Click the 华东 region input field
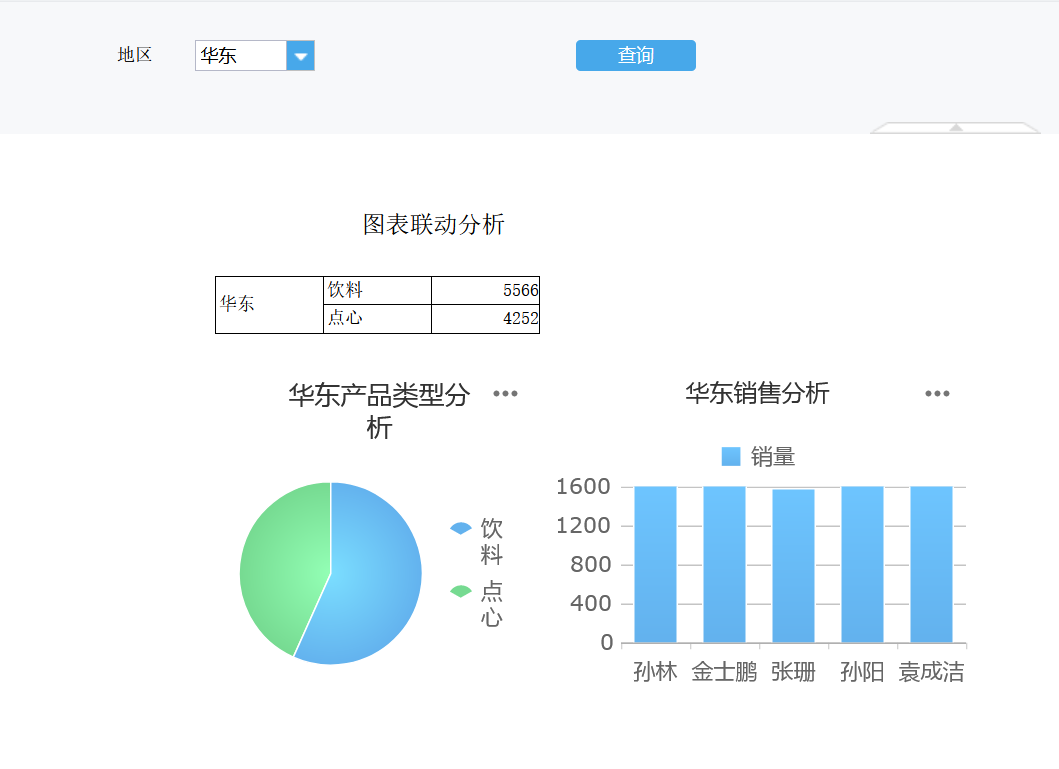This screenshot has height=769, width=1059. point(241,56)
